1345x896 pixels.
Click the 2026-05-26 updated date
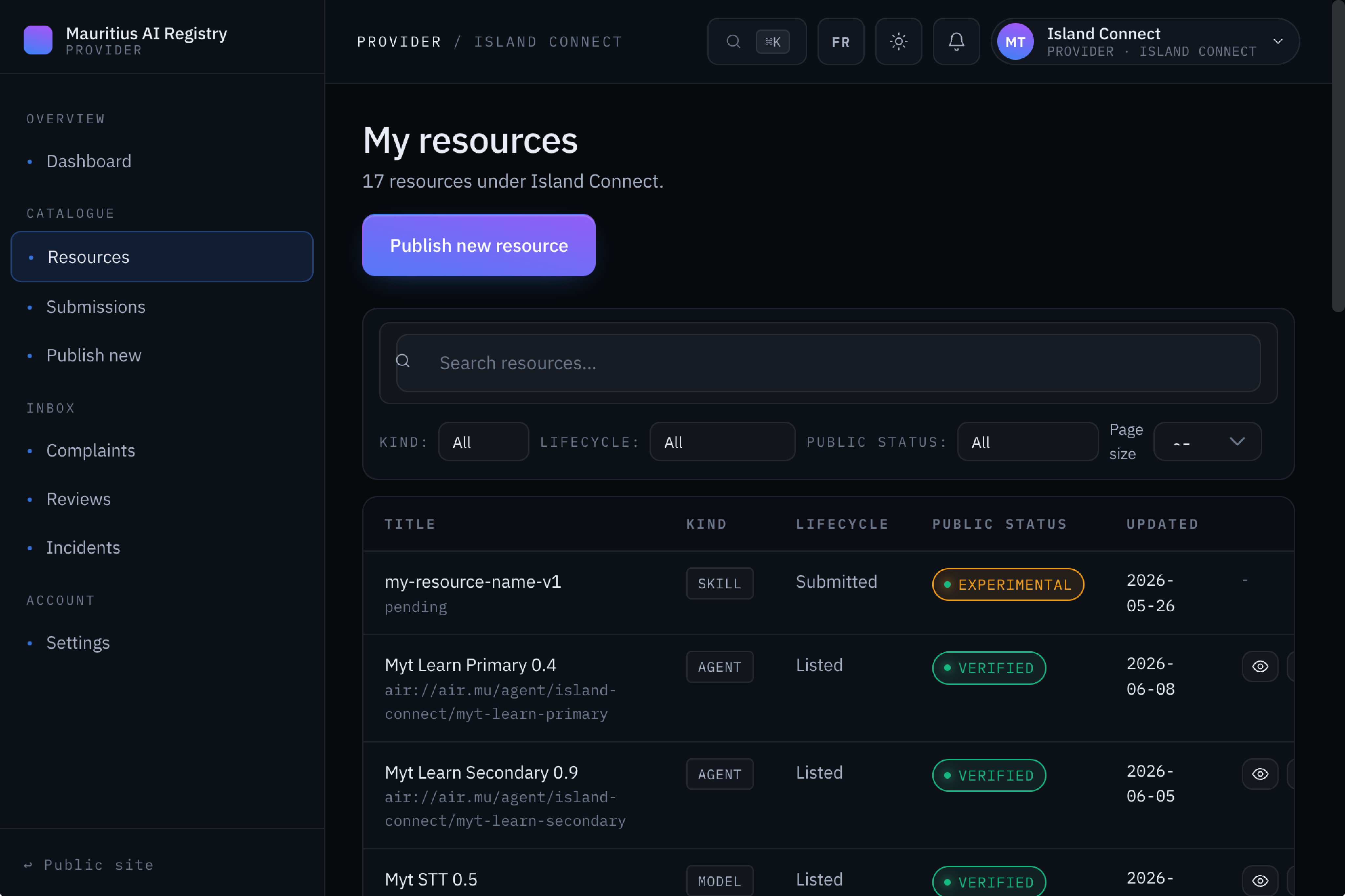coord(1150,593)
